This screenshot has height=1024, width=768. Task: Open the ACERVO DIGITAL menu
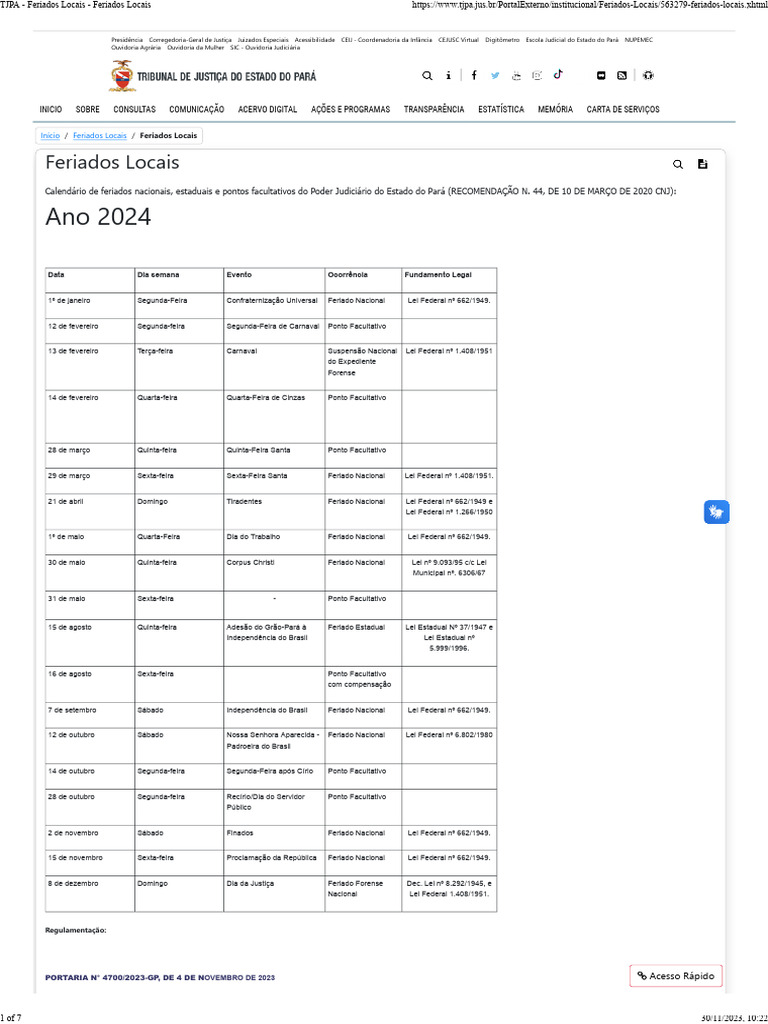click(267, 109)
